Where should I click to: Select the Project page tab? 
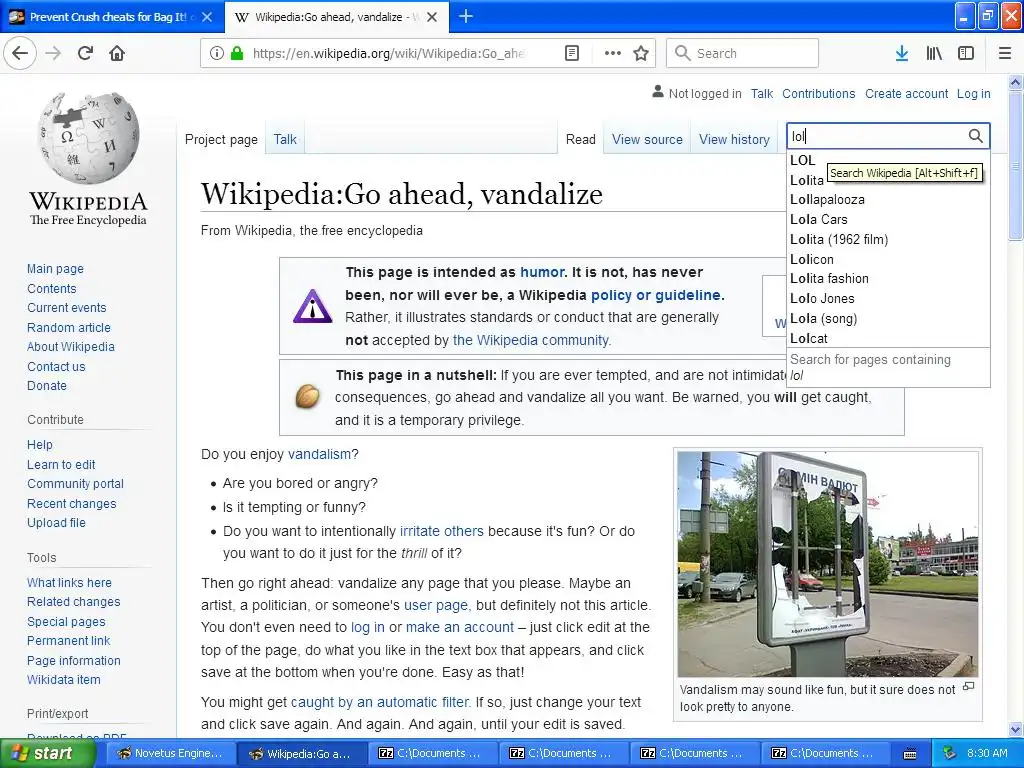221,139
